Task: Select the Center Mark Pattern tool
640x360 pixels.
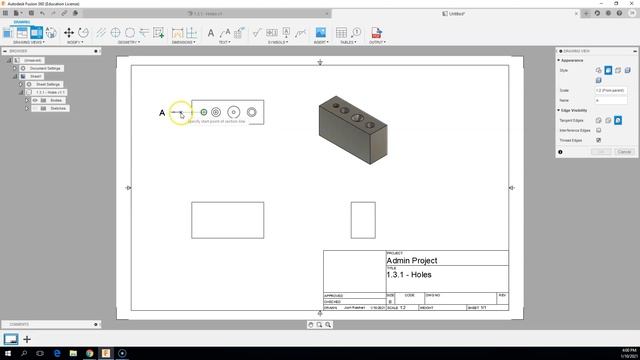Action: (130, 33)
